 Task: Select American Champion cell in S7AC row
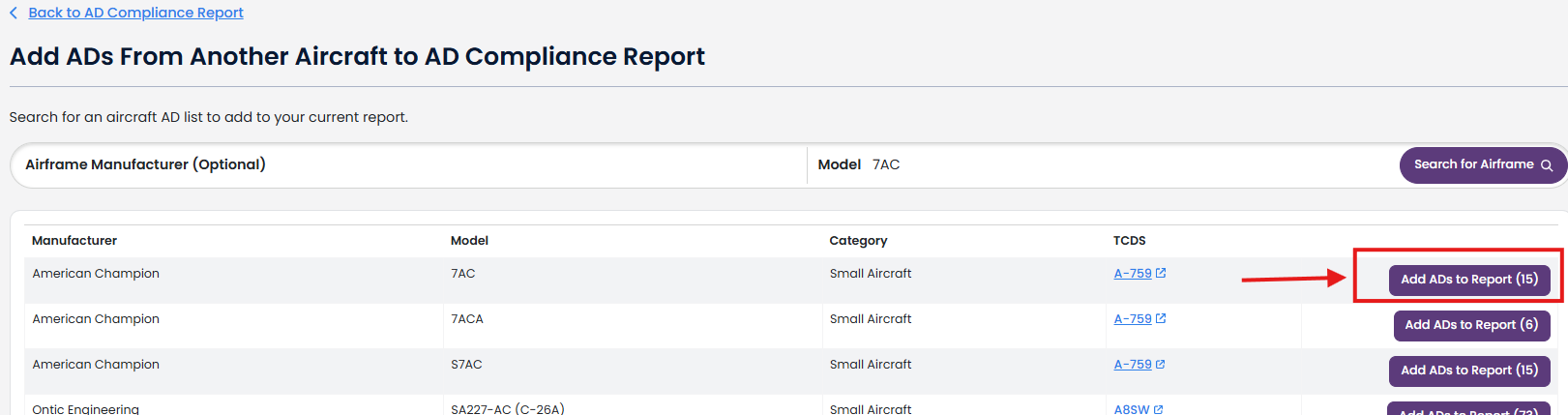tap(96, 365)
